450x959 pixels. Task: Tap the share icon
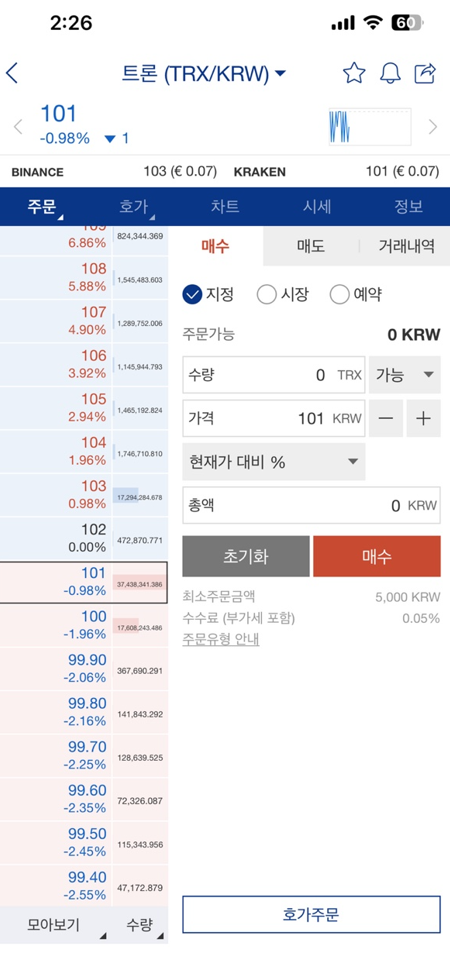(426, 73)
